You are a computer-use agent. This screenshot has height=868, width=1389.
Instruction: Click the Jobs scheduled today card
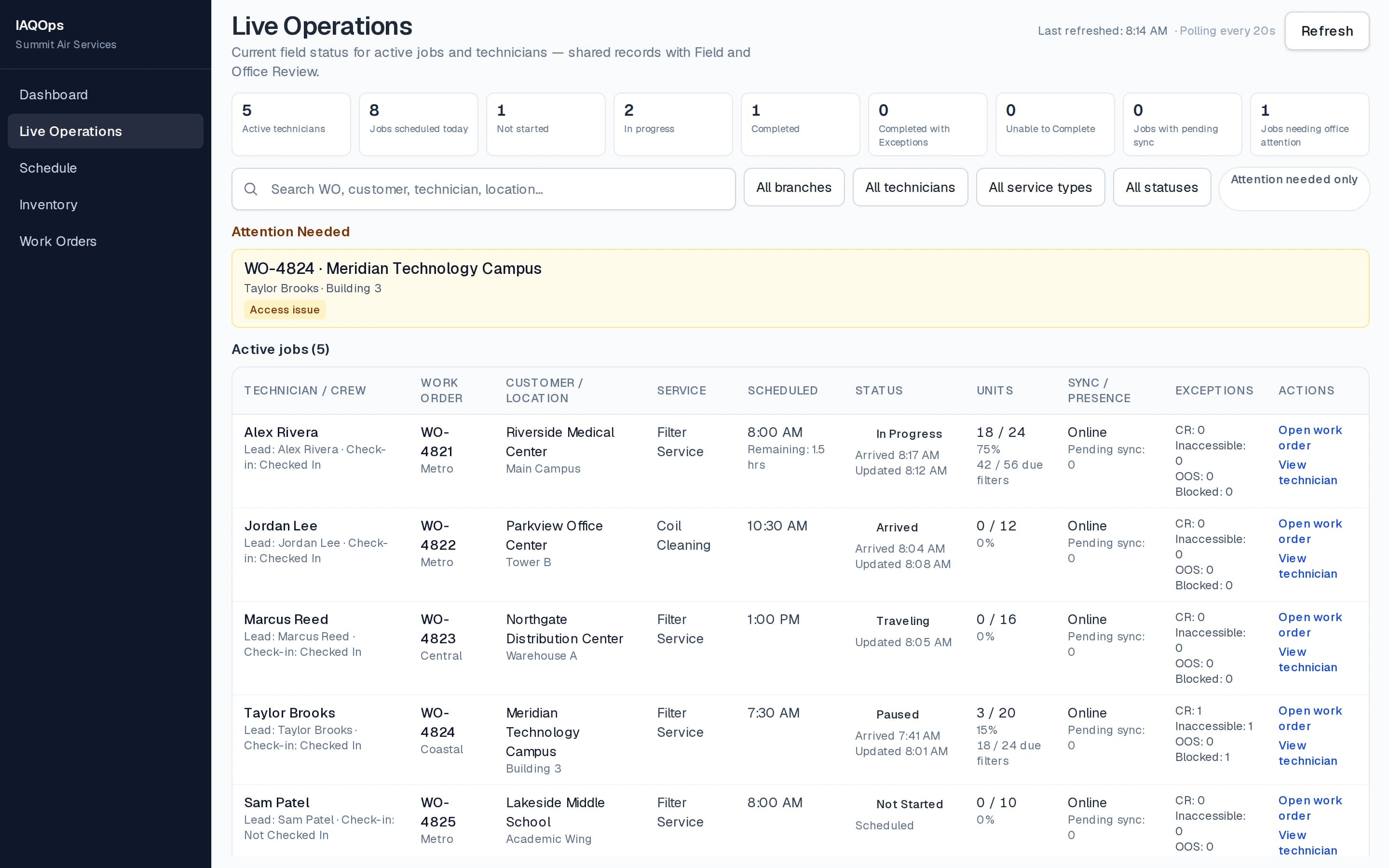point(419,124)
